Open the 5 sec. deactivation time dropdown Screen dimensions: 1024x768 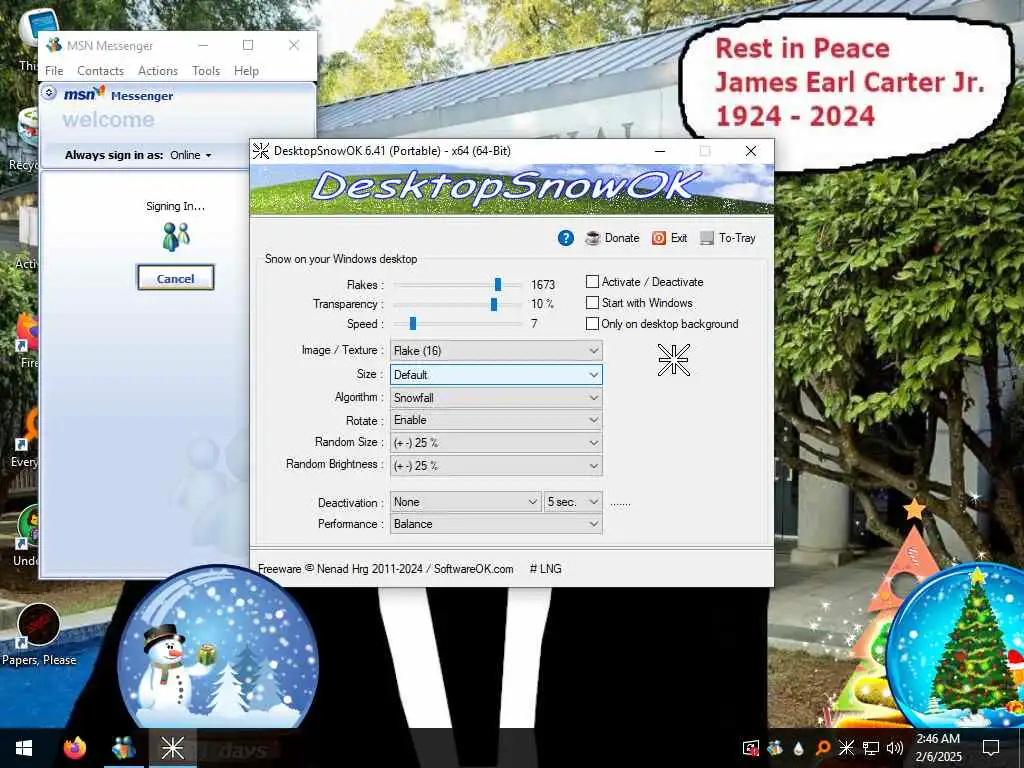tap(573, 502)
